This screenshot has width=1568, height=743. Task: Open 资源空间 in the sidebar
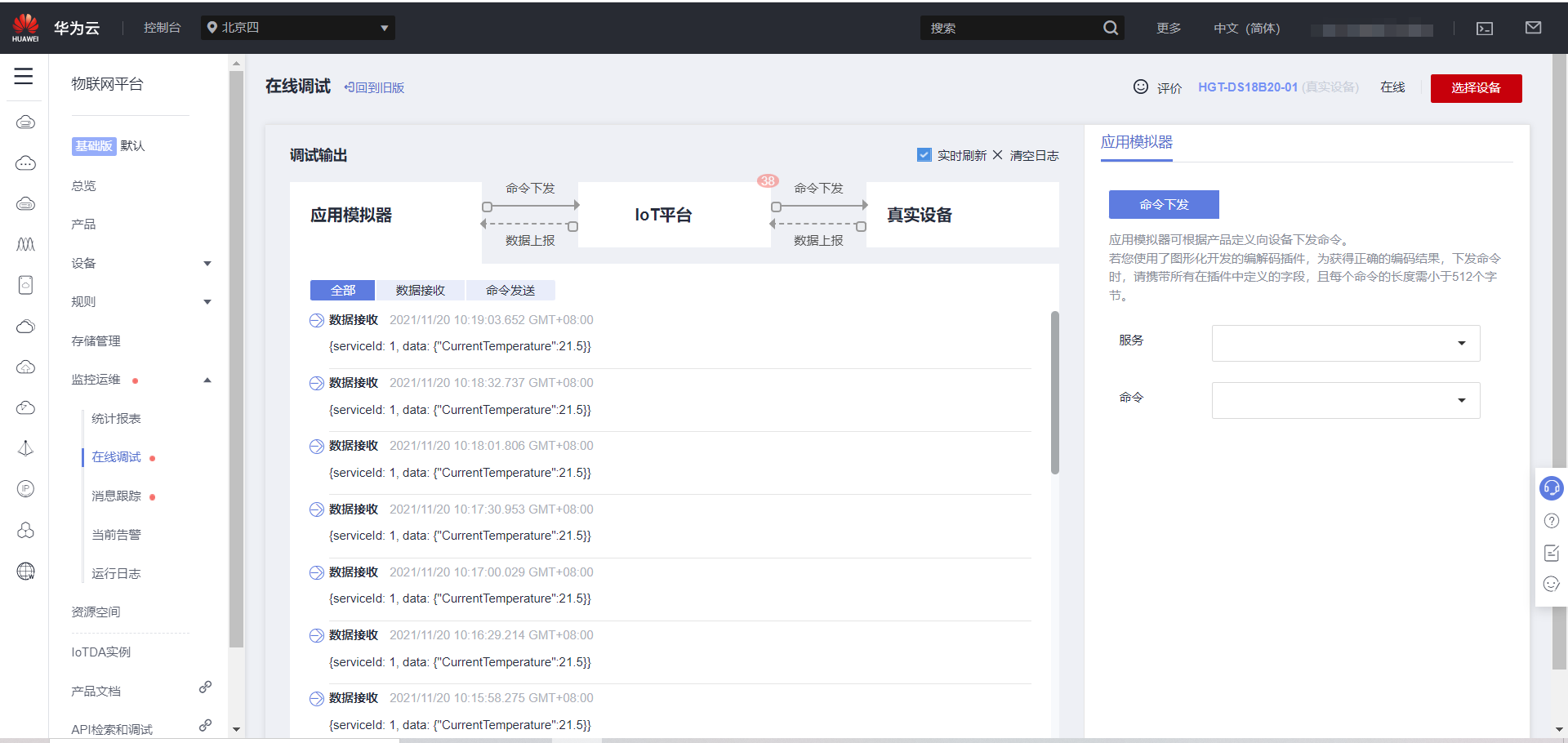click(x=96, y=612)
